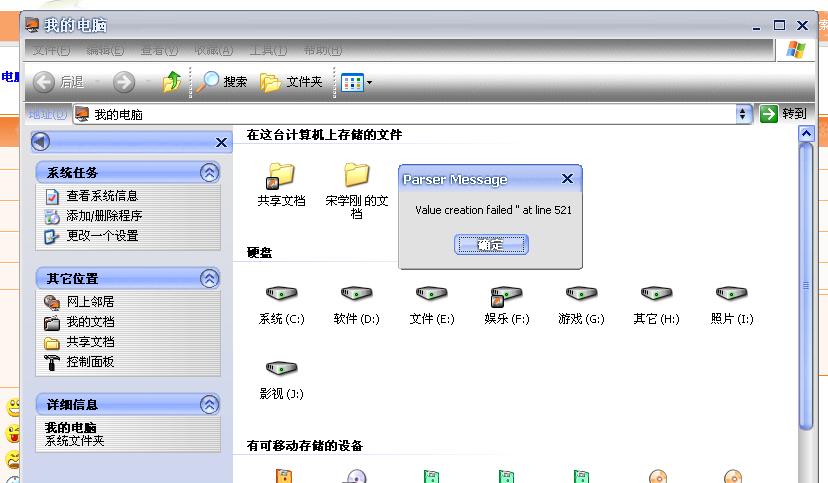Click the Forward arrow toolbar icon
Viewport: 828px width, 483px height.
124,82
